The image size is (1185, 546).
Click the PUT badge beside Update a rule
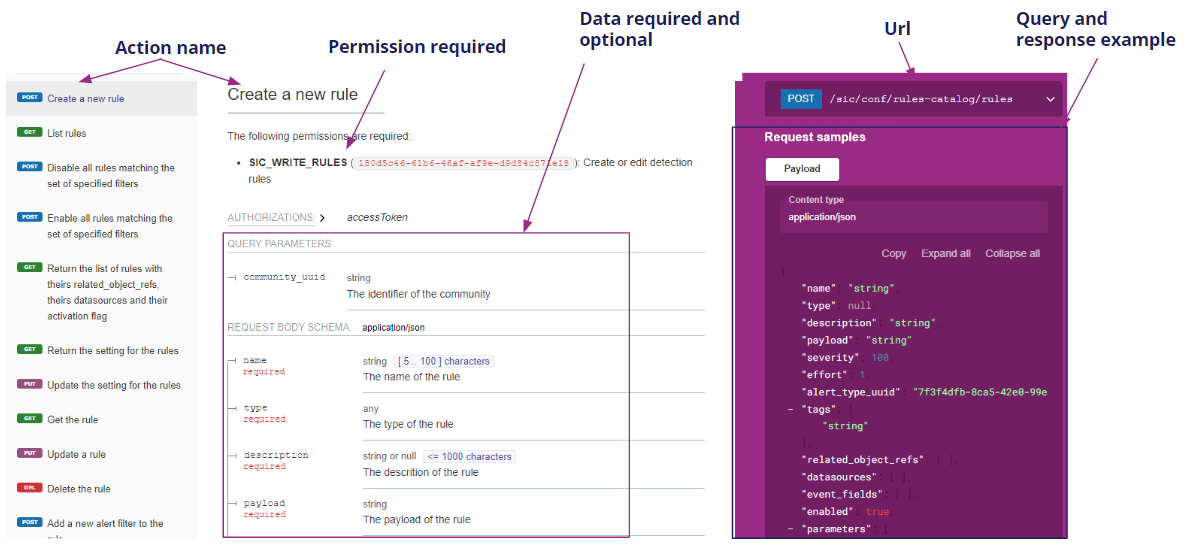[30, 453]
